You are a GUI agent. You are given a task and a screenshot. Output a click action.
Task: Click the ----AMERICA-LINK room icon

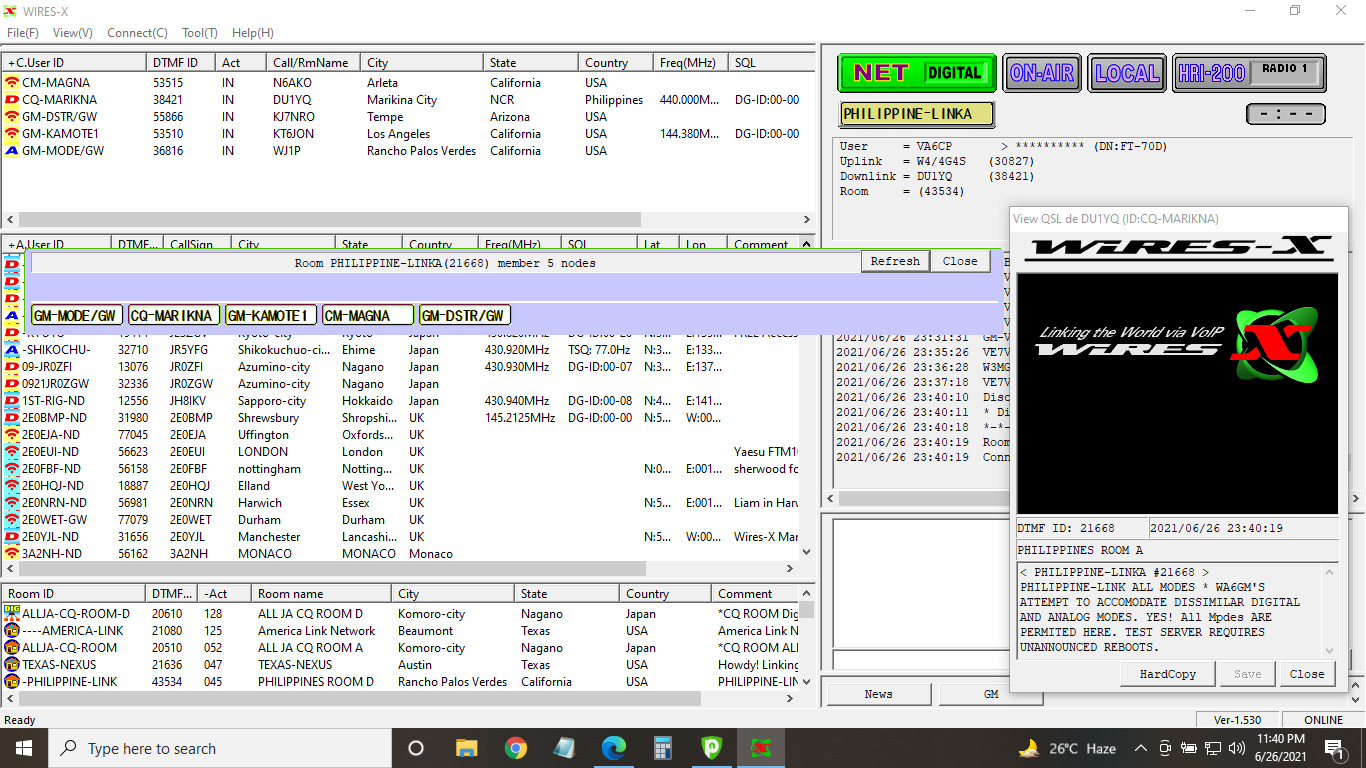(12, 631)
